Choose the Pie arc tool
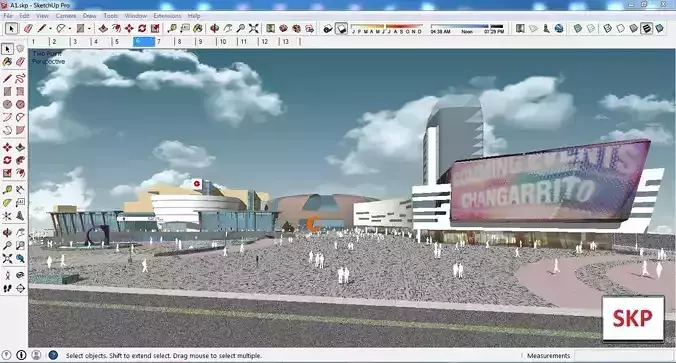676x363 pixels. click(x=20, y=130)
